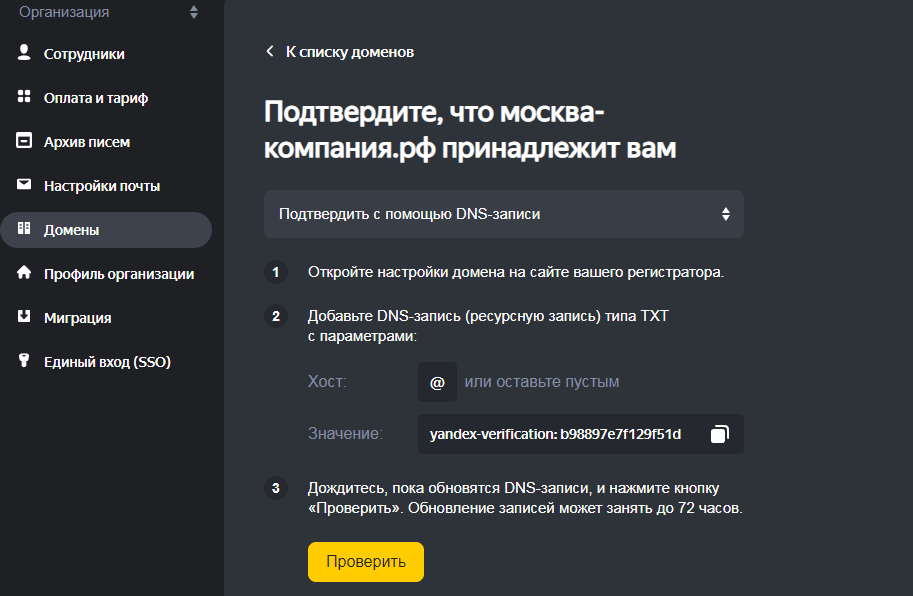Return via К списку доменов link
This screenshot has width=913, height=596.
click(x=349, y=52)
